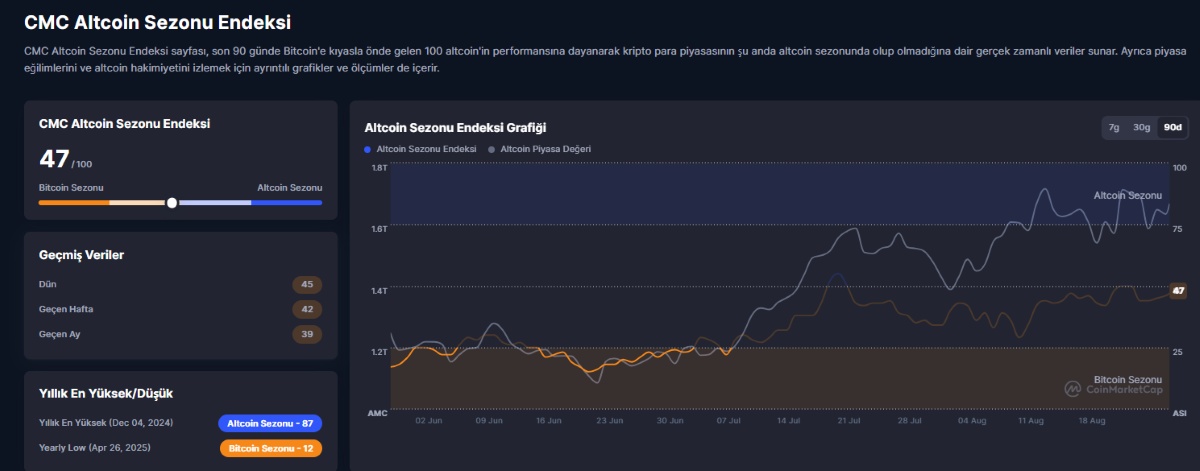Viewport: 1200px width, 471px height.
Task: Click the index score 47
Action: click(54, 158)
